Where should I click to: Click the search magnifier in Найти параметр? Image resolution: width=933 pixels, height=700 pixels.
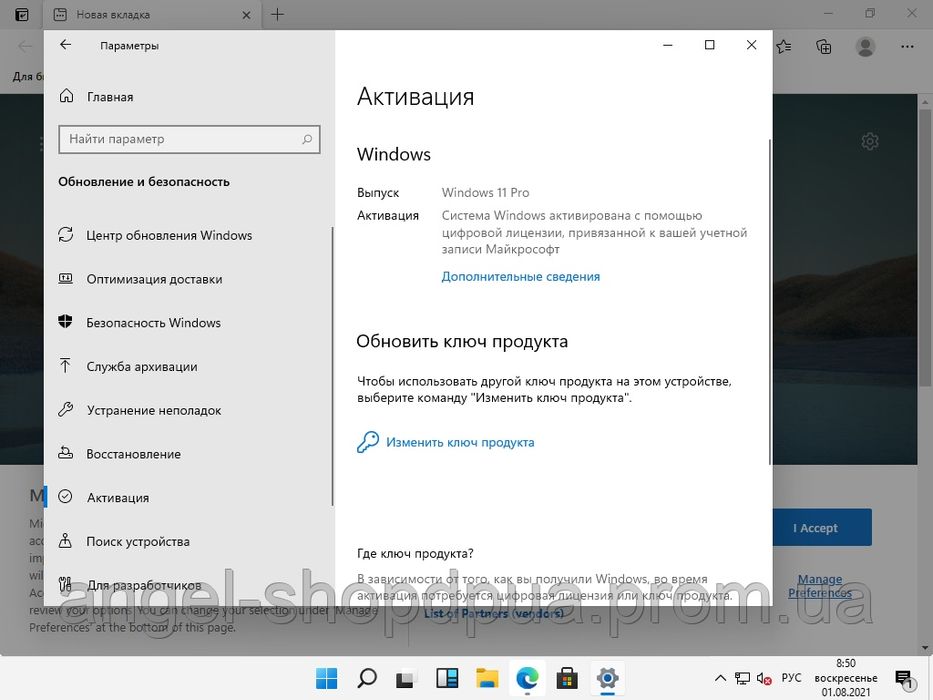click(x=307, y=139)
